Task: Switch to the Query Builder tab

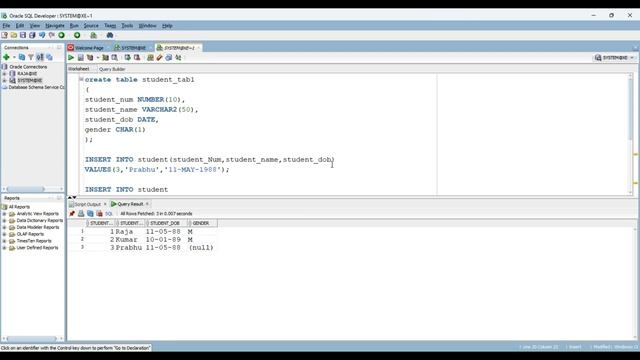Action: pos(112,69)
